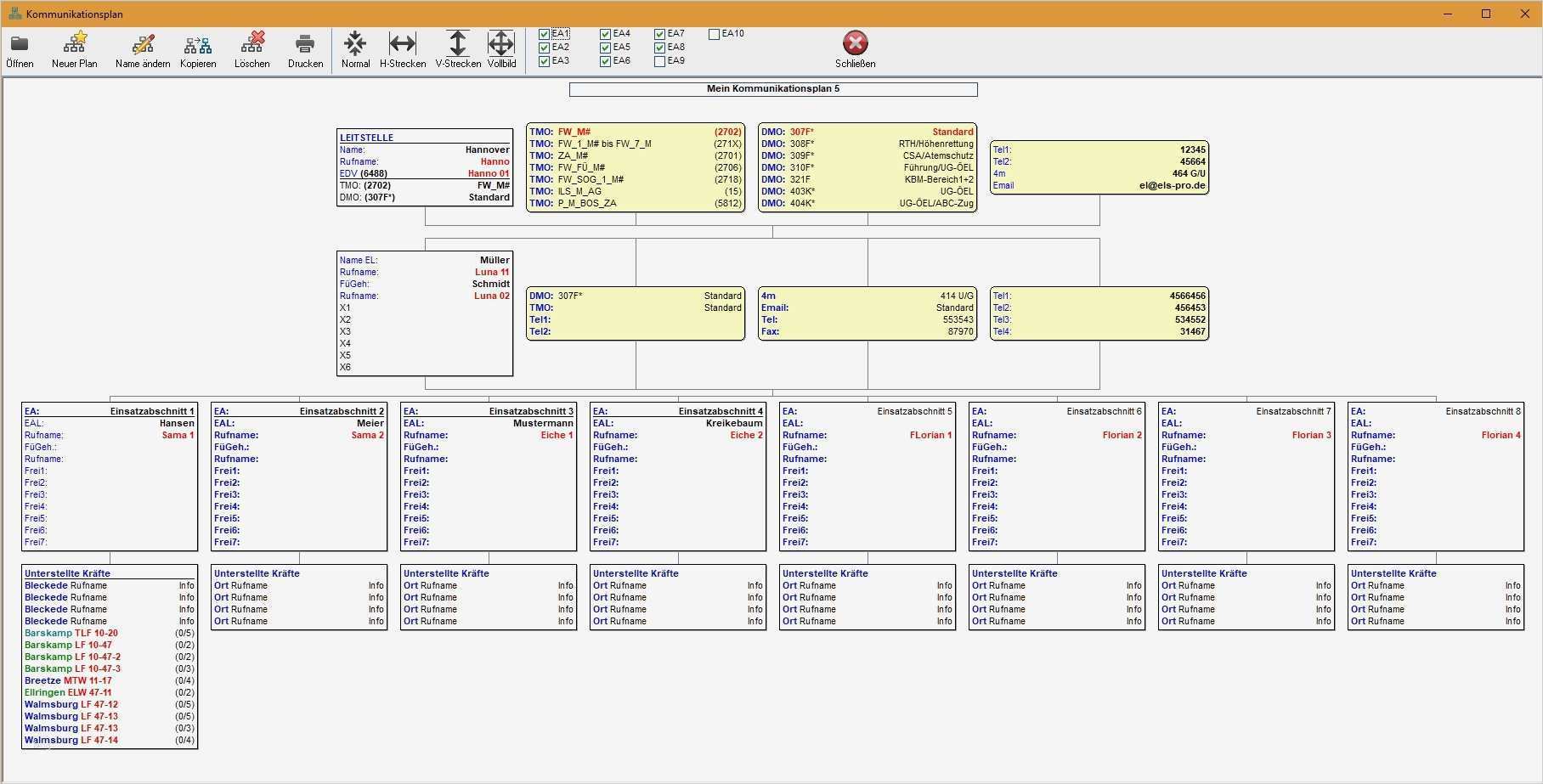Select the Barskamp TLF 10-20 unit entry
The height and width of the screenshot is (784, 1543).
coord(71,633)
